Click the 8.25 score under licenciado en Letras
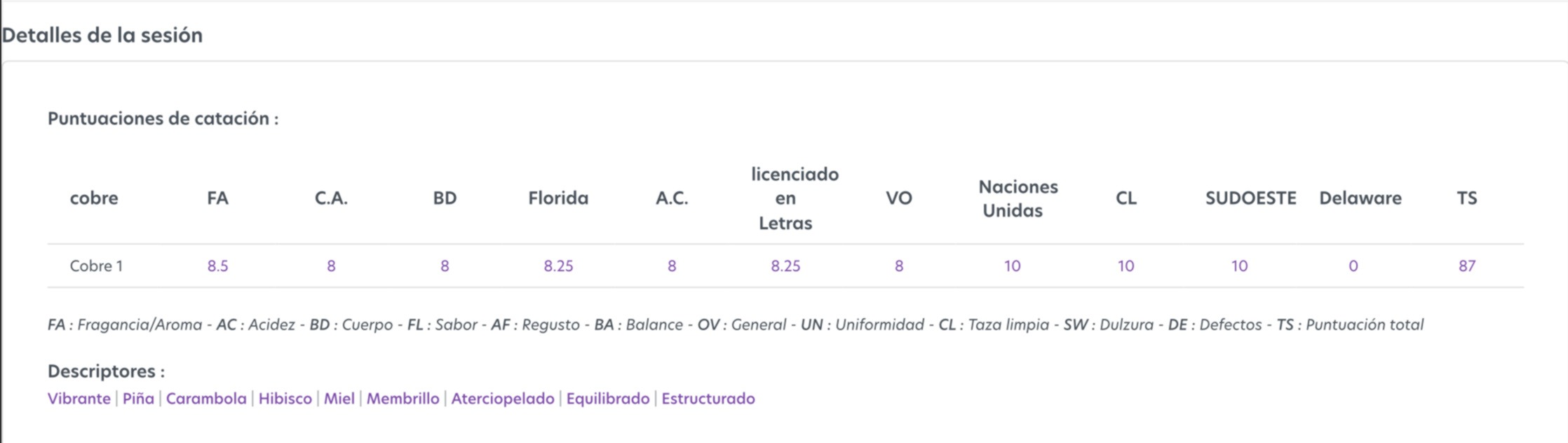 [785, 266]
